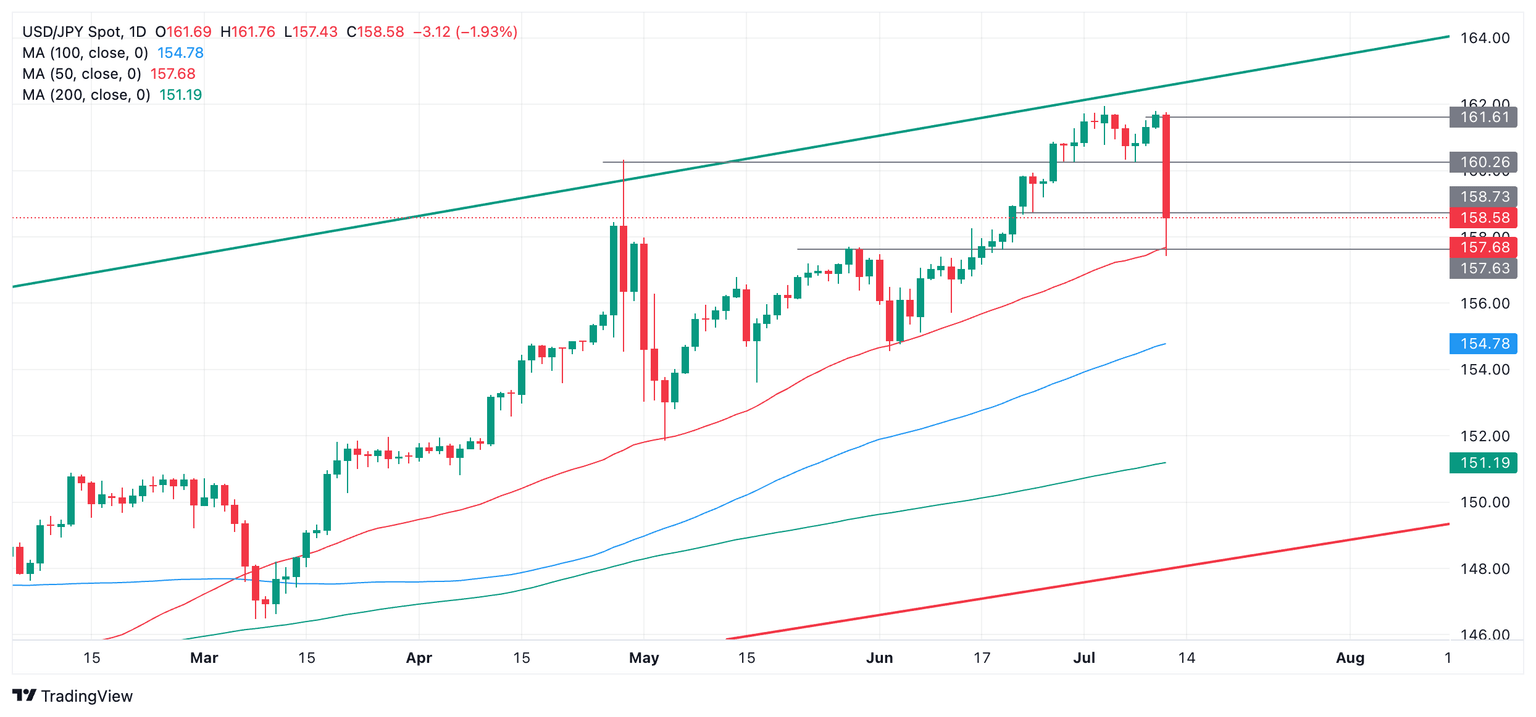This screenshot has height=717, width=1536.
Task: Click the Jun label on time axis
Action: click(x=879, y=658)
